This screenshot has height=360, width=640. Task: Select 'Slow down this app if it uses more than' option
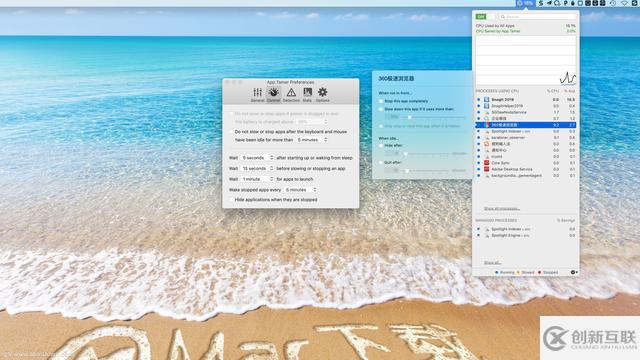pos(381,109)
